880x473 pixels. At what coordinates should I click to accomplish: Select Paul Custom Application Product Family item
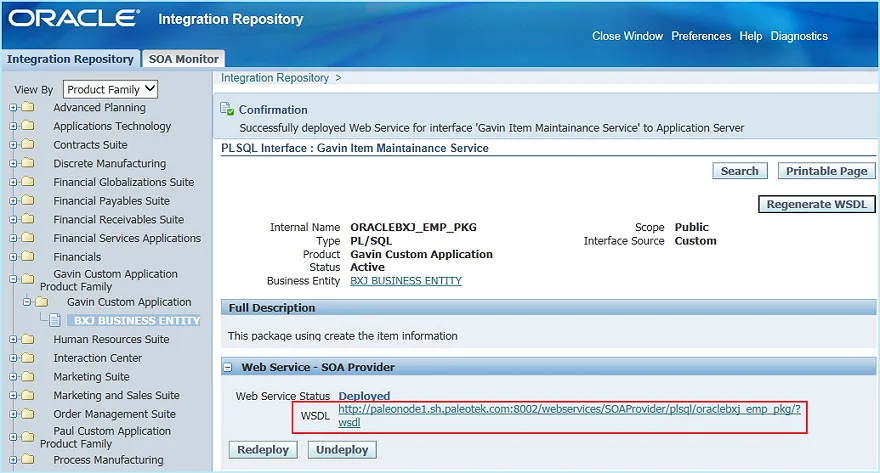(x=106, y=437)
